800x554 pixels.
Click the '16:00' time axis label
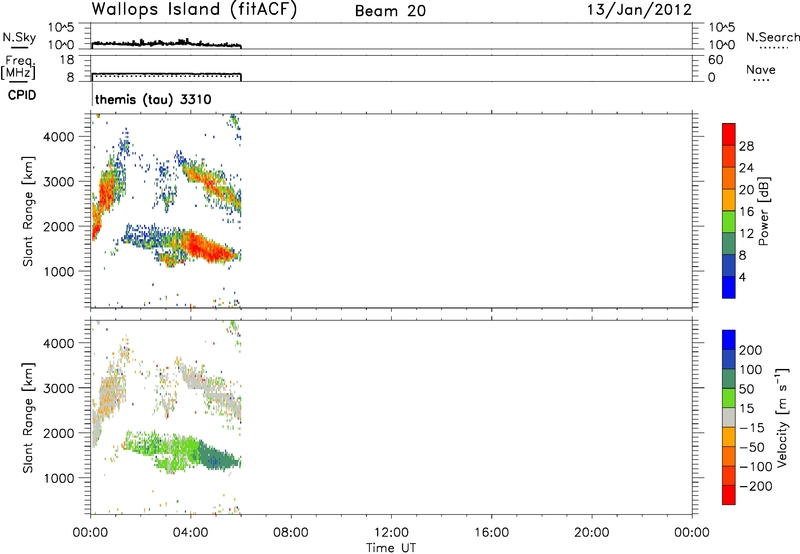coord(491,533)
